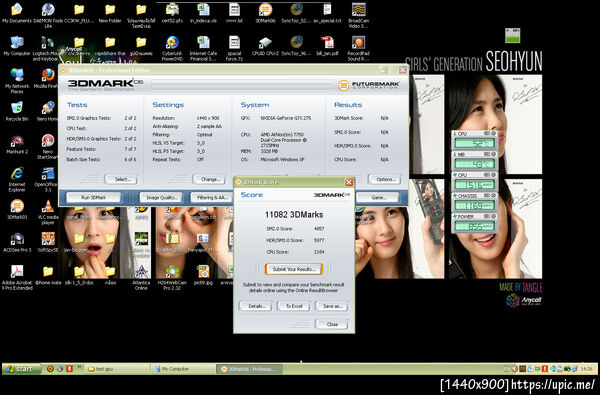Select the Internet Cafe Financial spreadsheet icon
The width and height of the screenshot is (600, 395).
pyautogui.click(x=203, y=48)
